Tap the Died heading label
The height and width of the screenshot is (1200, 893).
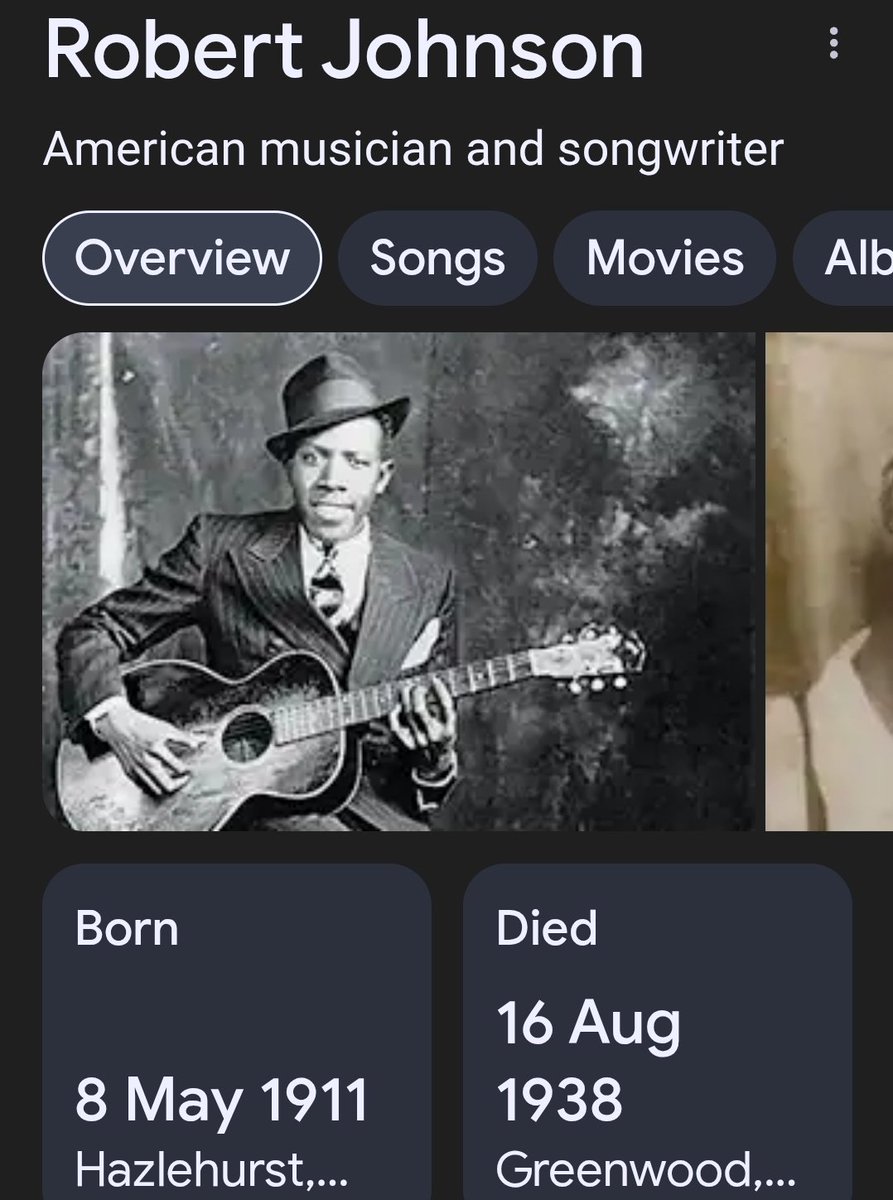coord(546,928)
